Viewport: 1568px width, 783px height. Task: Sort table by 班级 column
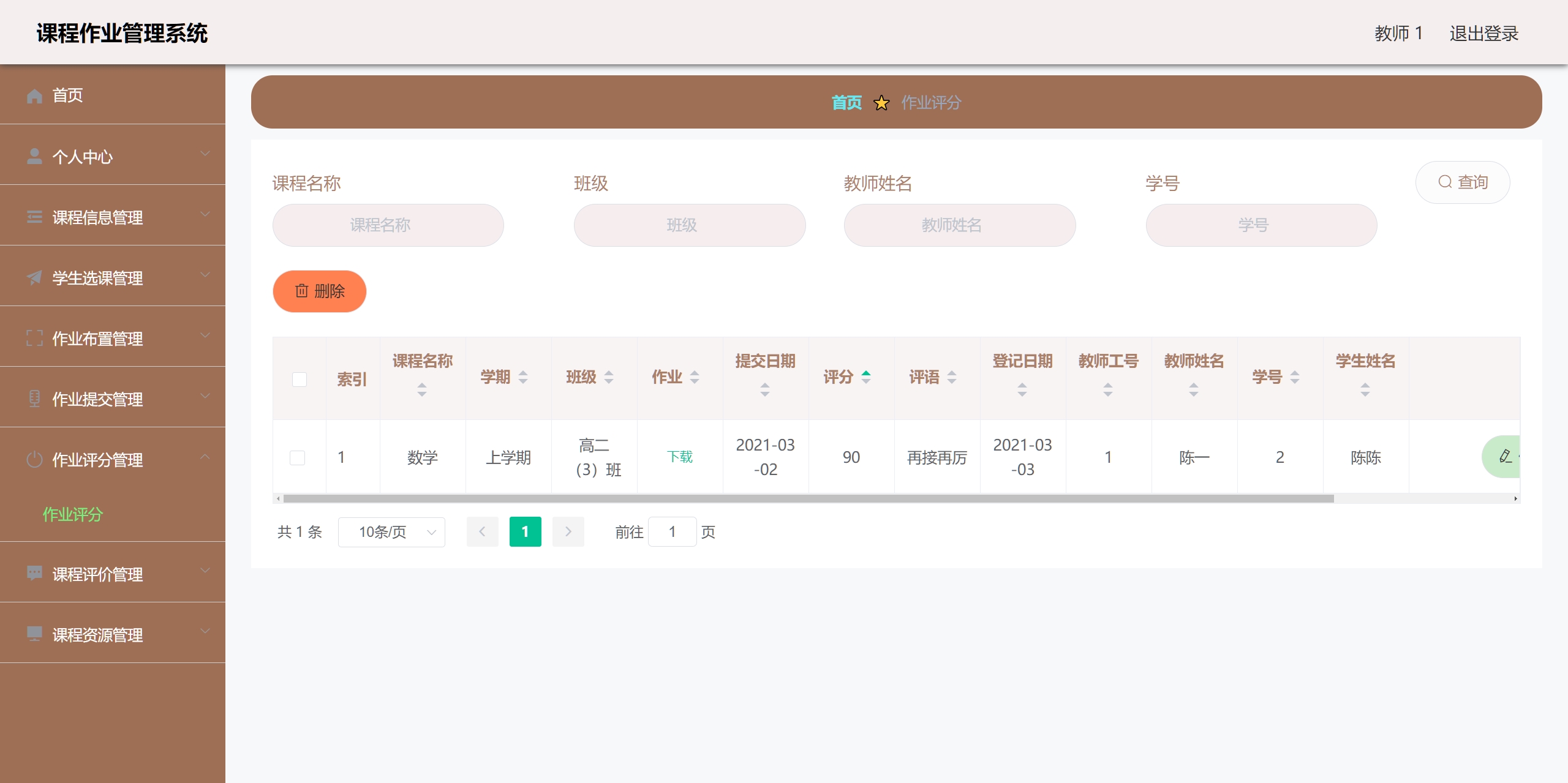(x=609, y=377)
